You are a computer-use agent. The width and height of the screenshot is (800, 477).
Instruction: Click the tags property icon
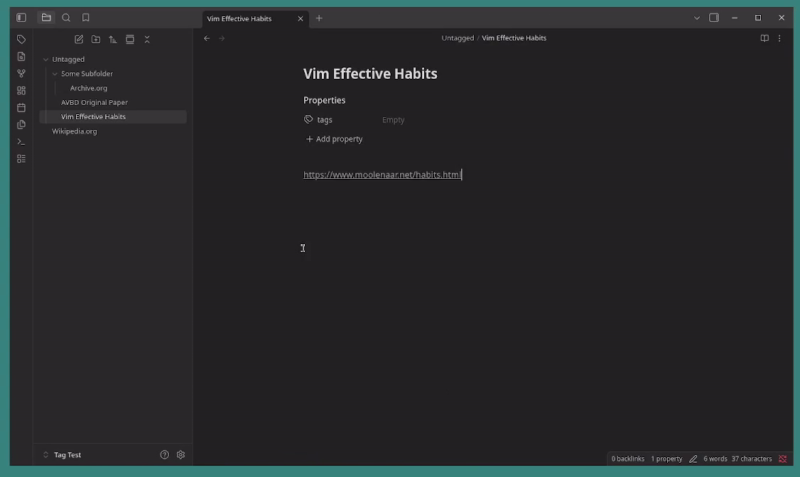[308, 119]
